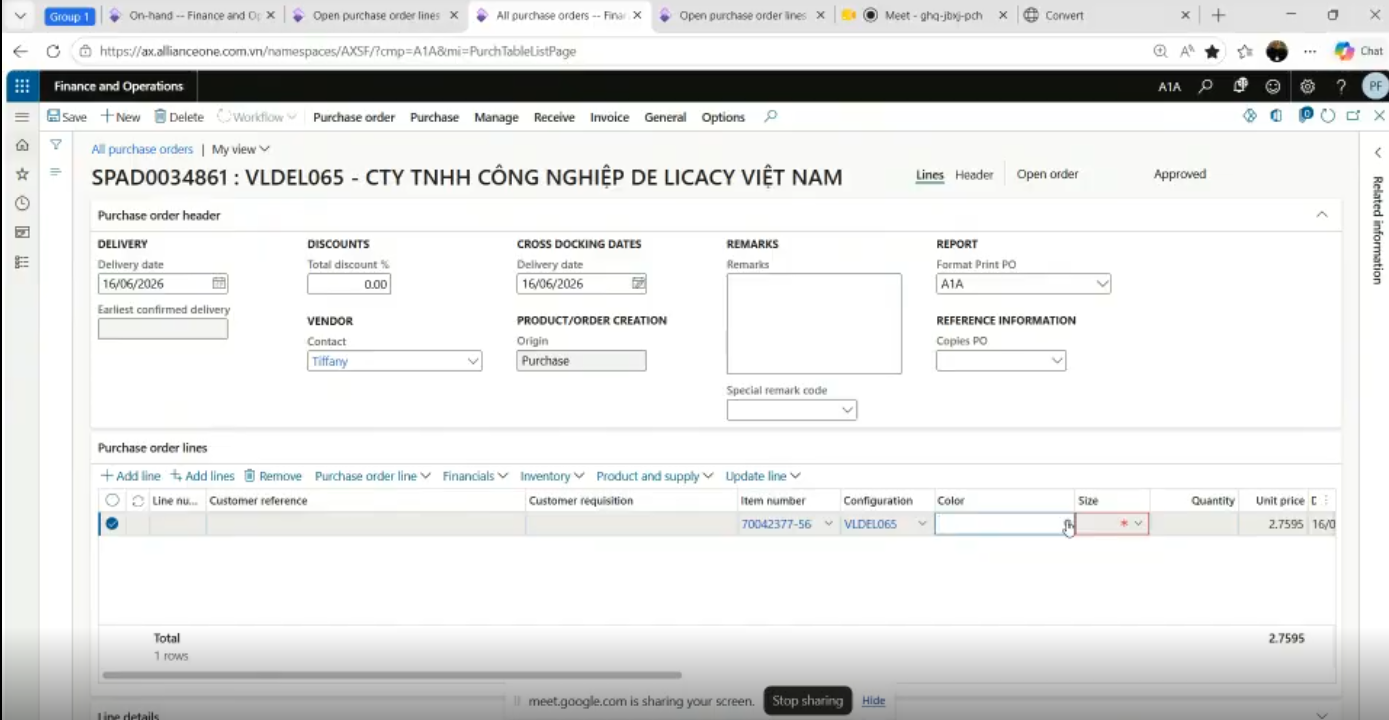
Task: Open Recent clock icon in sidebar
Action: point(22,203)
